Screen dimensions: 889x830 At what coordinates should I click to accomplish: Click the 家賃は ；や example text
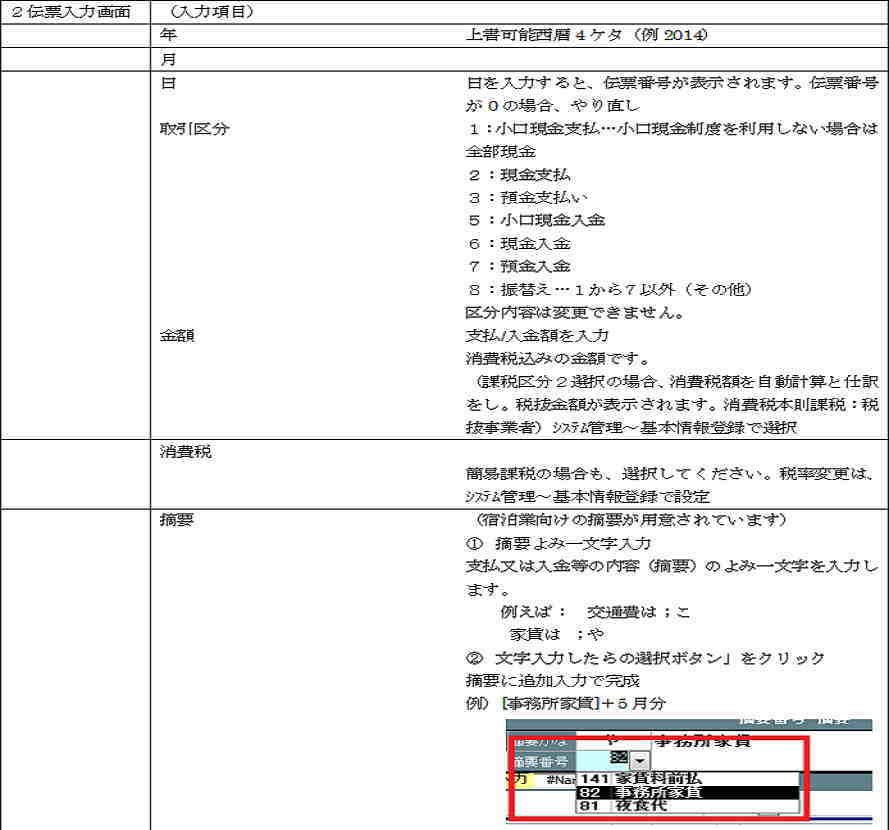coord(557,635)
